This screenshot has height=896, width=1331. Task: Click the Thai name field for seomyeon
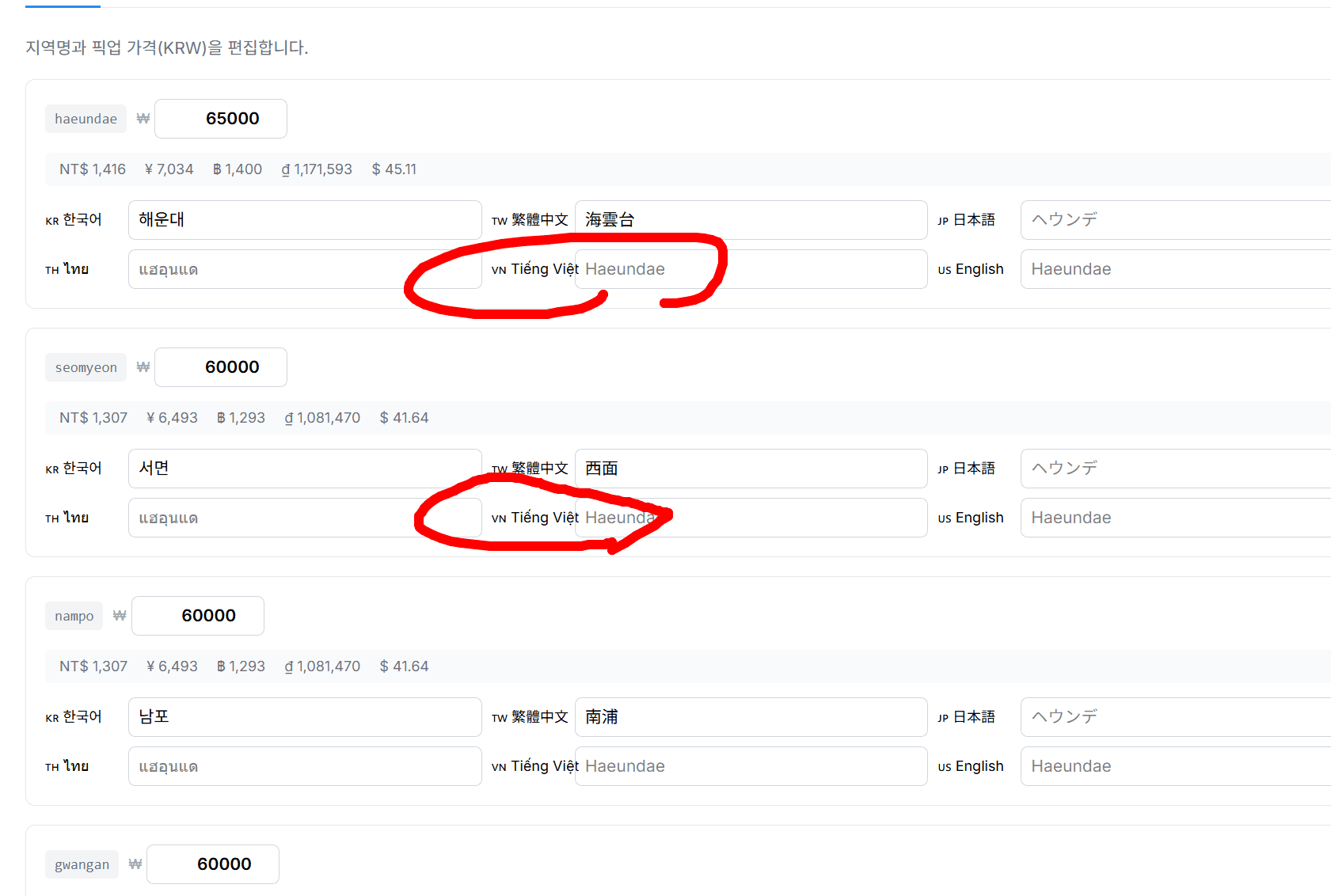[304, 518]
